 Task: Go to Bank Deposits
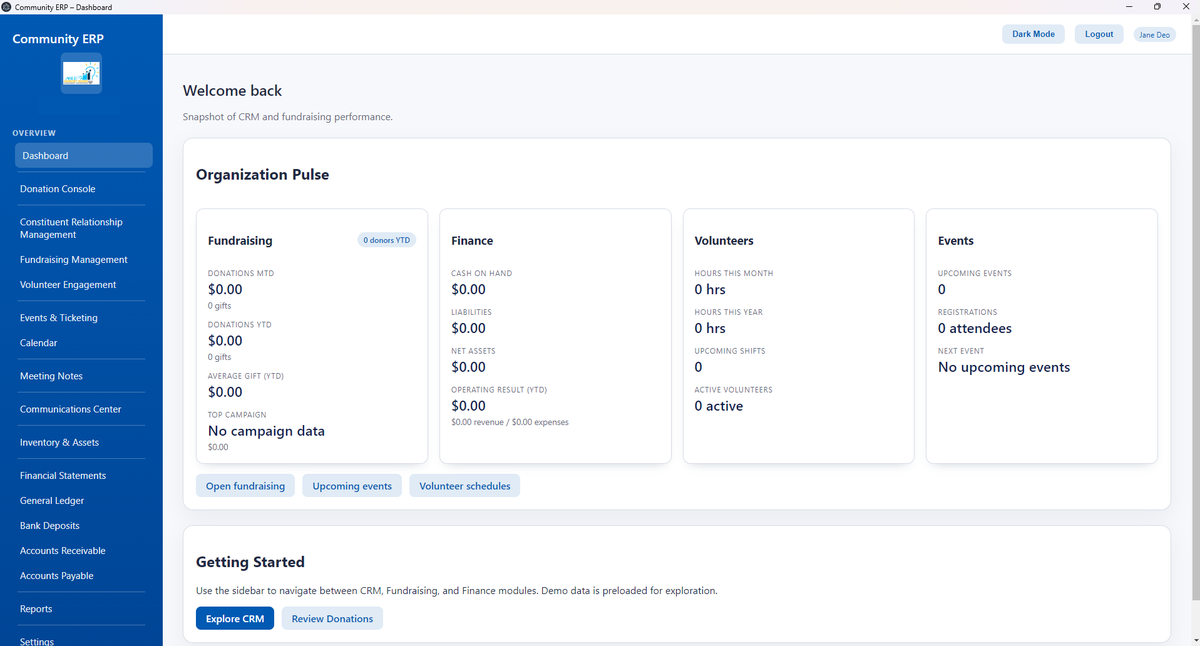[50, 526]
